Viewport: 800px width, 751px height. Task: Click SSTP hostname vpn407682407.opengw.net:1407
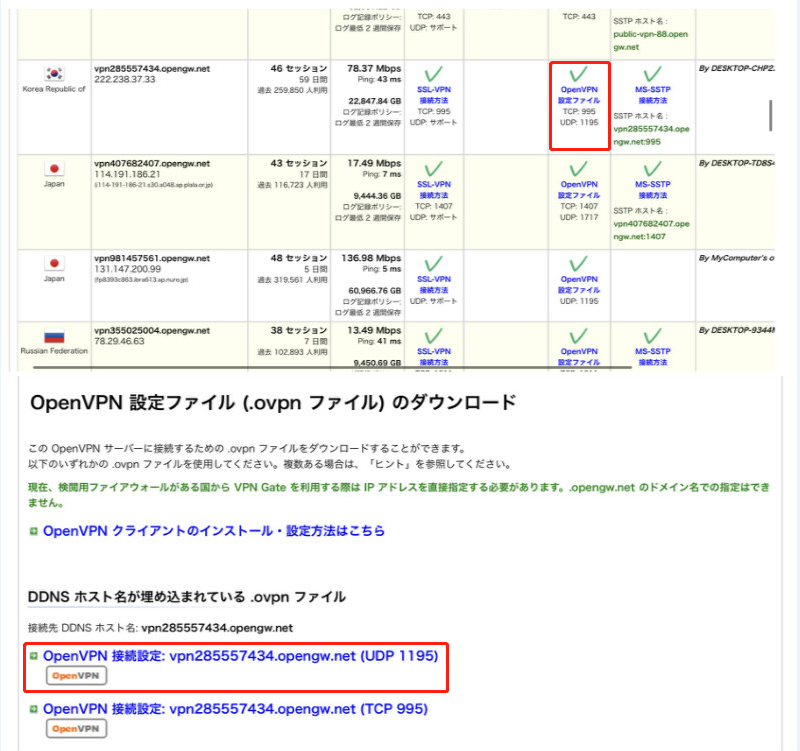652,230
